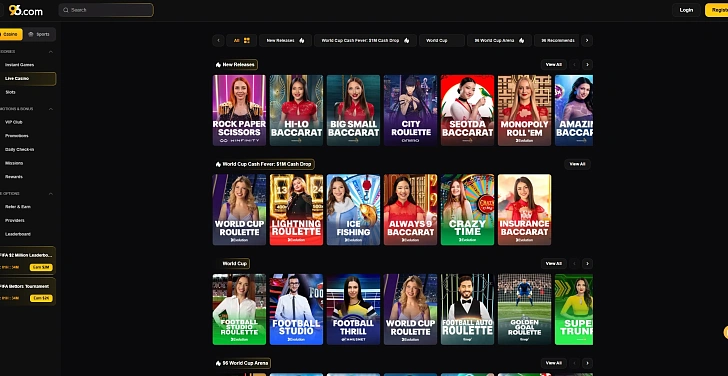Go to next World Cup games arrow

click(x=587, y=263)
